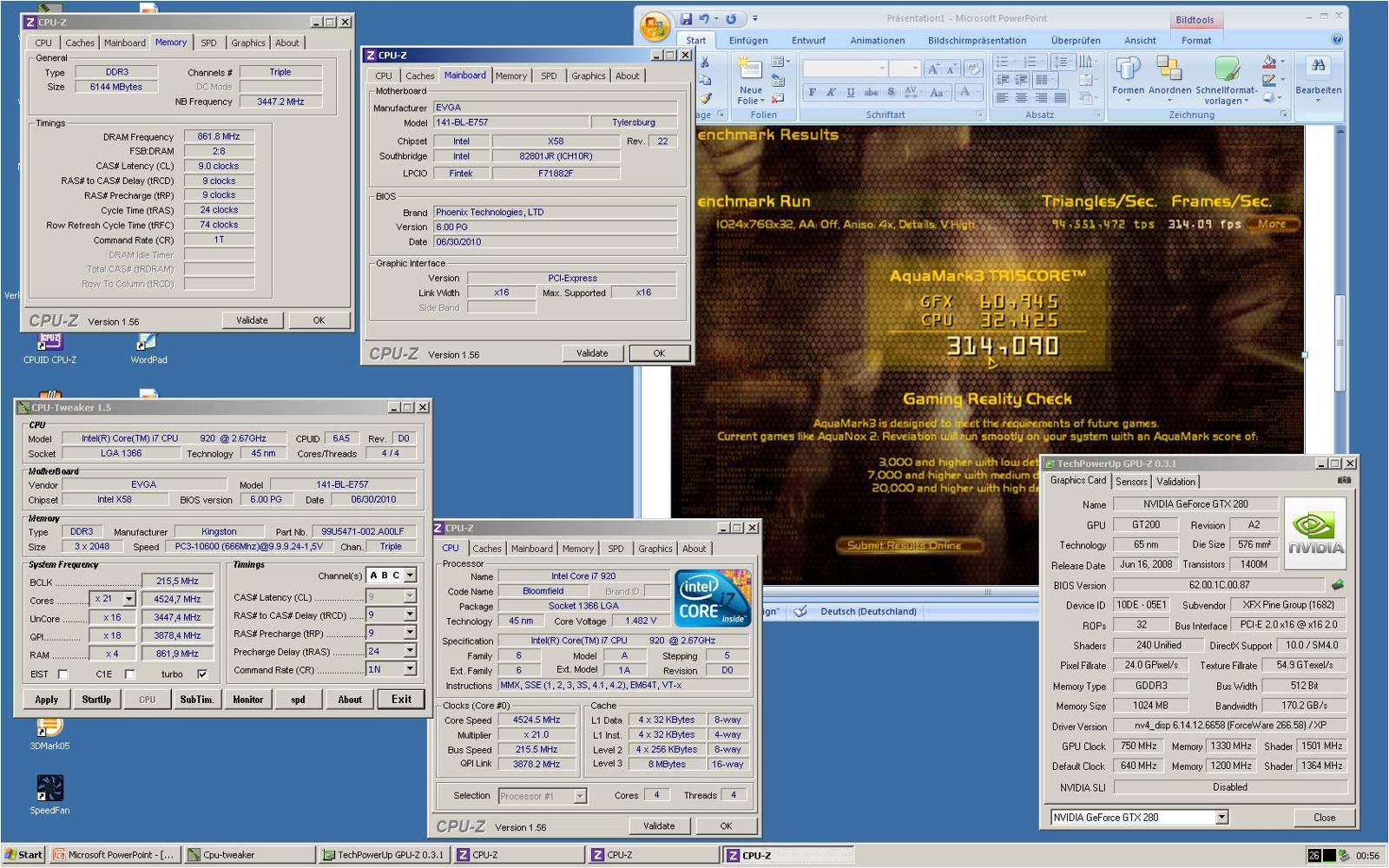Image resolution: width=1389 pixels, height=868 pixels.
Task: Toggle italic (K) in Schriftart group
Action: point(831,92)
